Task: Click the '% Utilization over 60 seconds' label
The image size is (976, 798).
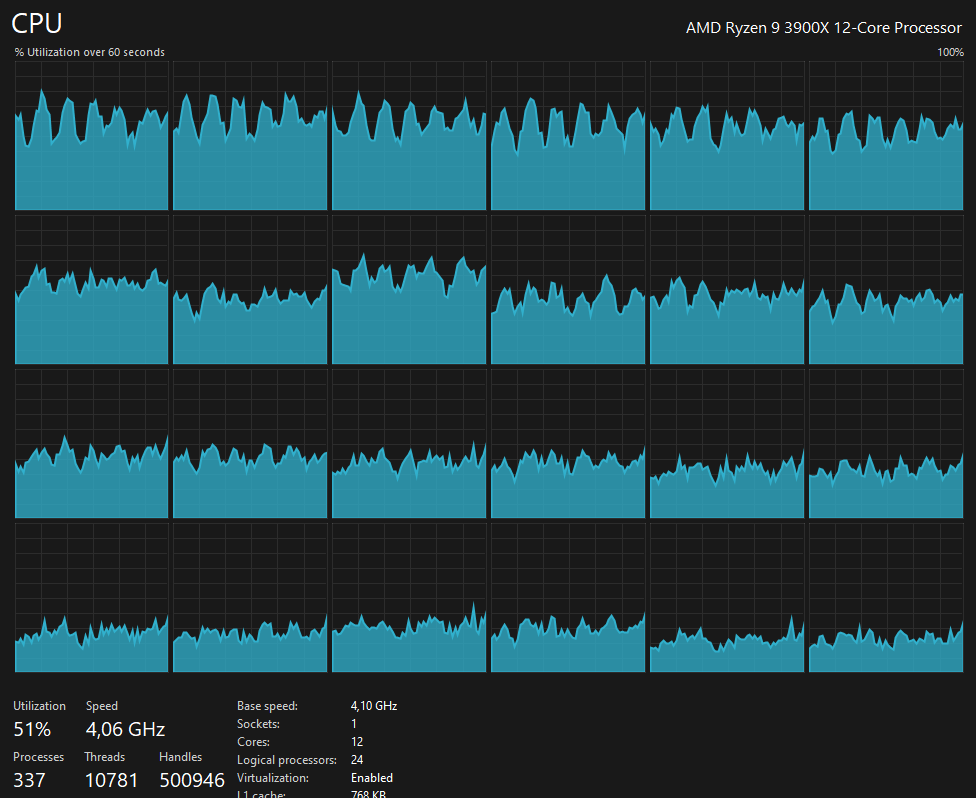Action: (x=90, y=52)
